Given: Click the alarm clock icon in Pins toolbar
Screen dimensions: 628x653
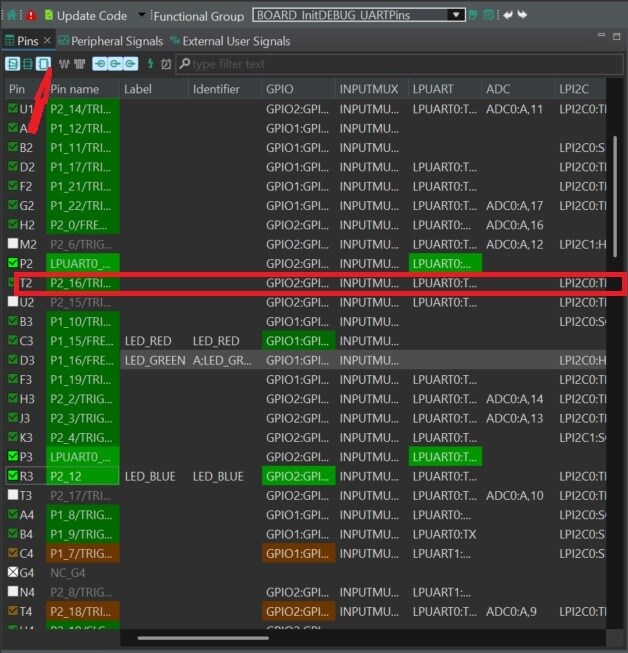Looking at the screenshot, I should pos(166,64).
